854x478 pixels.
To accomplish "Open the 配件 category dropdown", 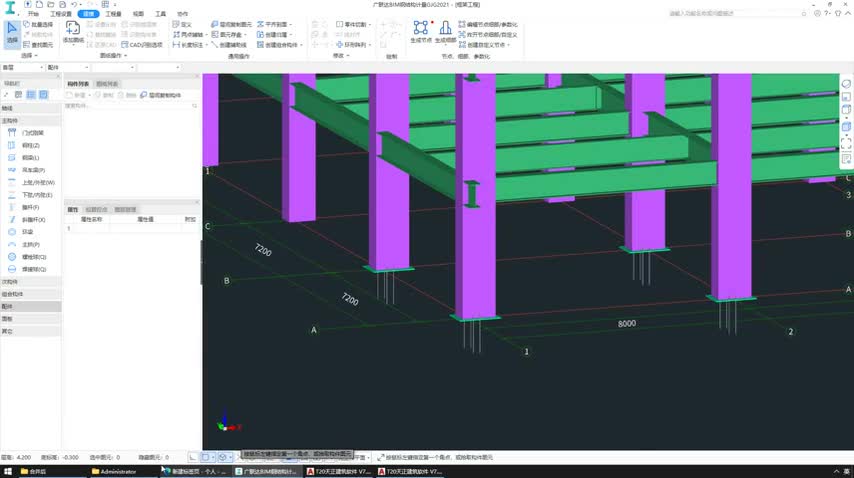I will 68,68.
